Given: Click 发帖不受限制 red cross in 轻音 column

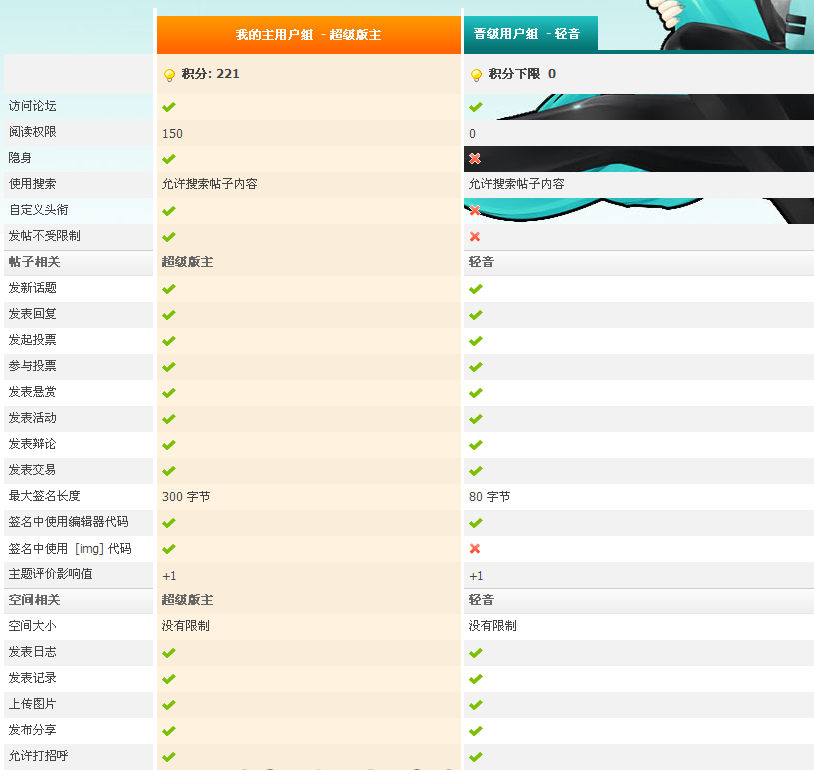Looking at the screenshot, I should click(475, 236).
